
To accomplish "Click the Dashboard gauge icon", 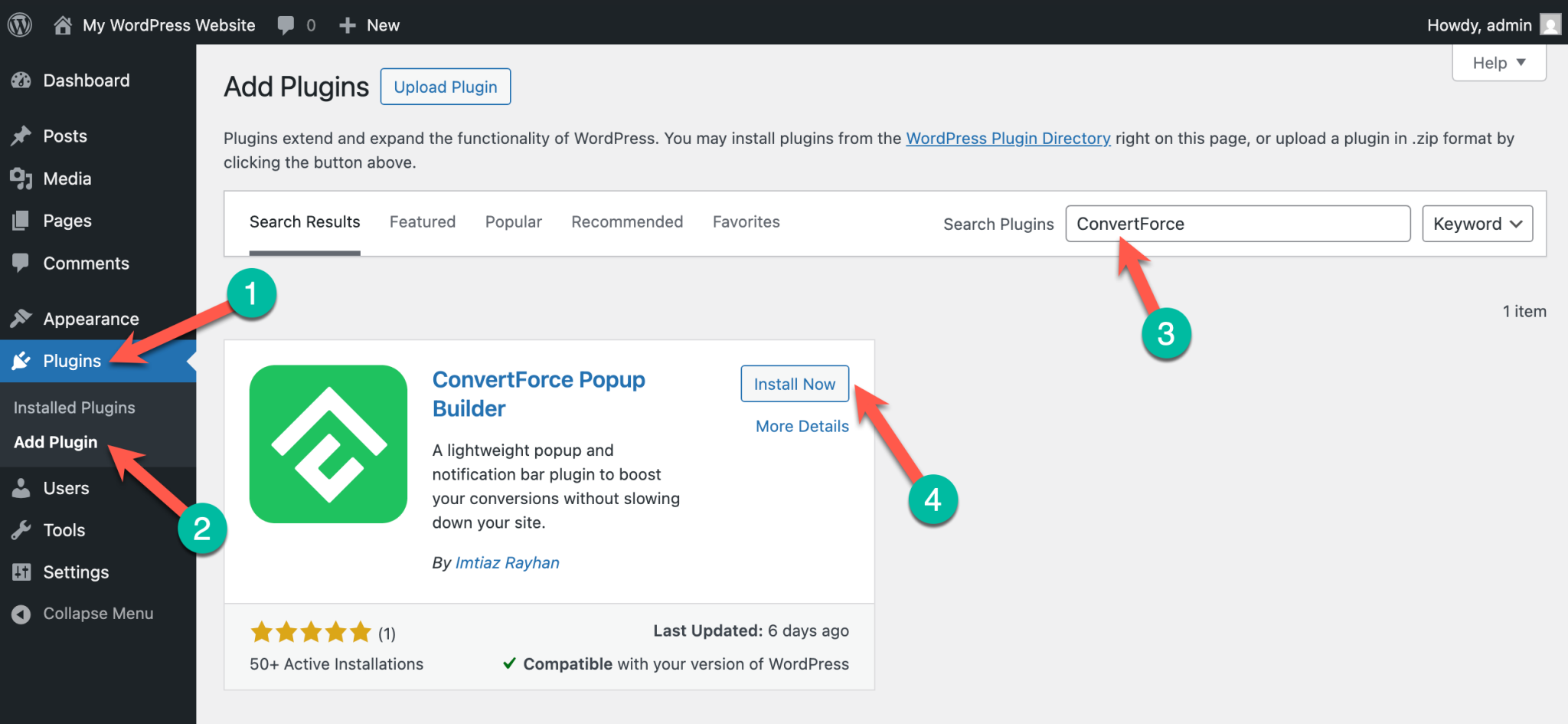I will tap(21, 80).
